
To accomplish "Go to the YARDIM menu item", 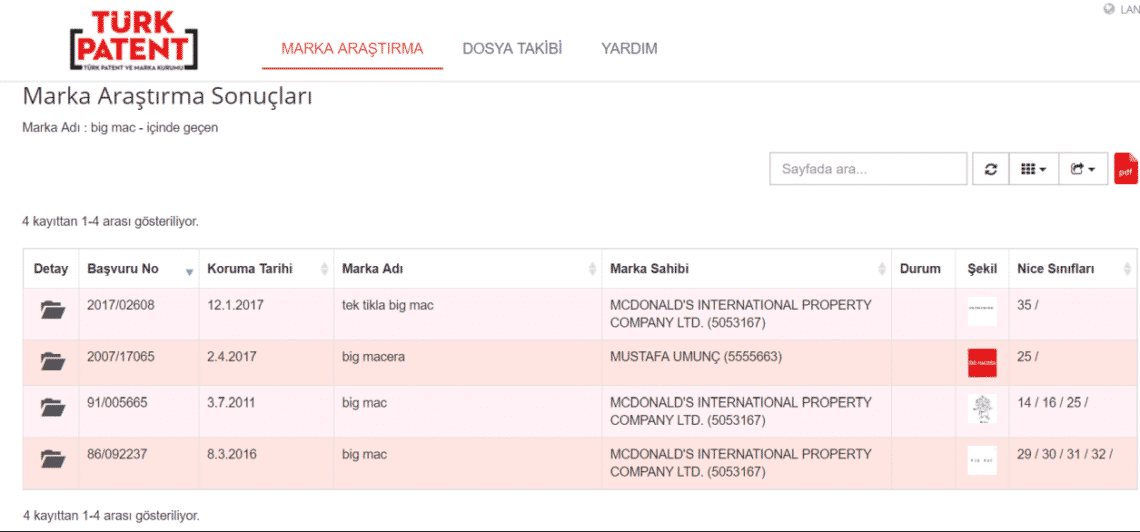I will pos(629,49).
